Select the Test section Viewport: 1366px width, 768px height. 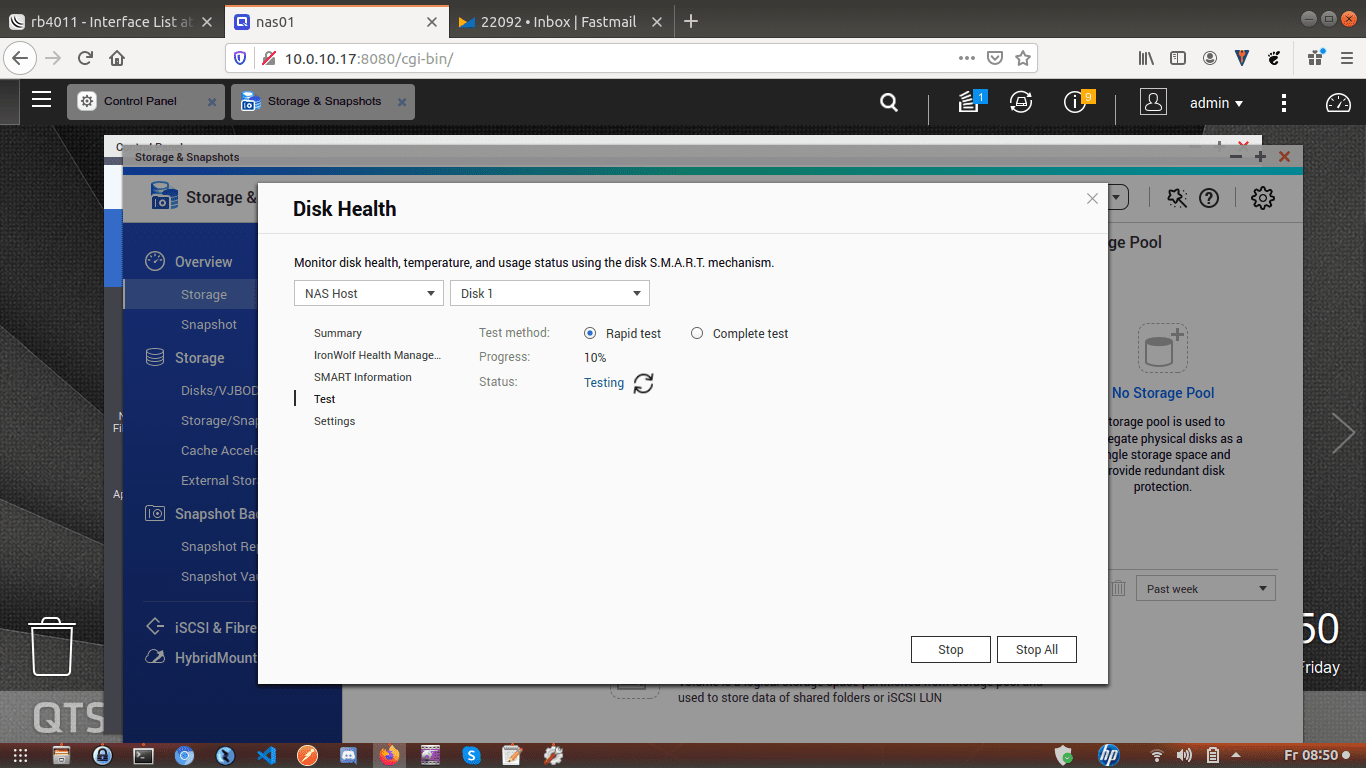(x=324, y=399)
